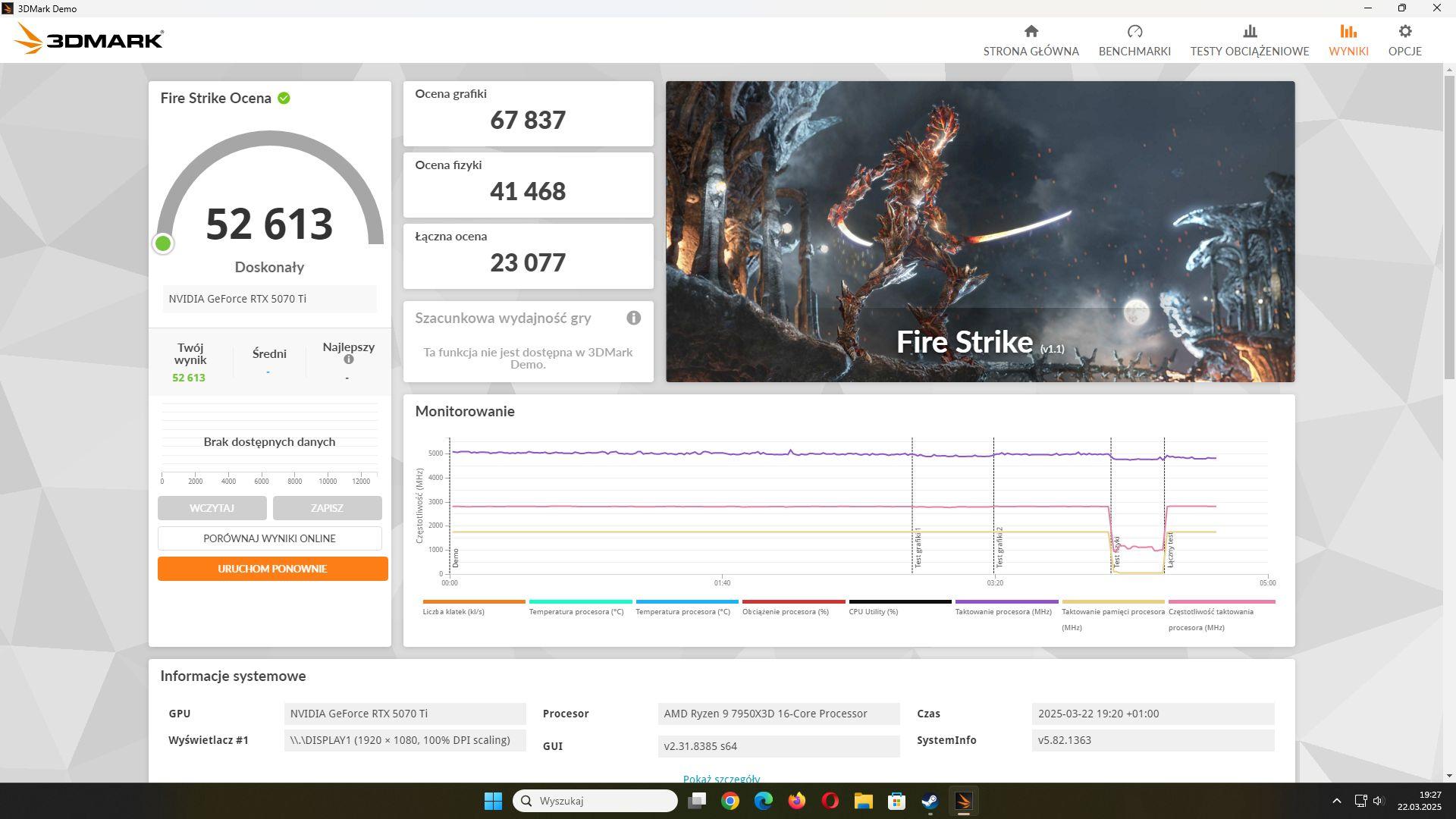Go to Benchmarki gauge icon
This screenshot has width=1456, height=819.
tap(1134, 32)
